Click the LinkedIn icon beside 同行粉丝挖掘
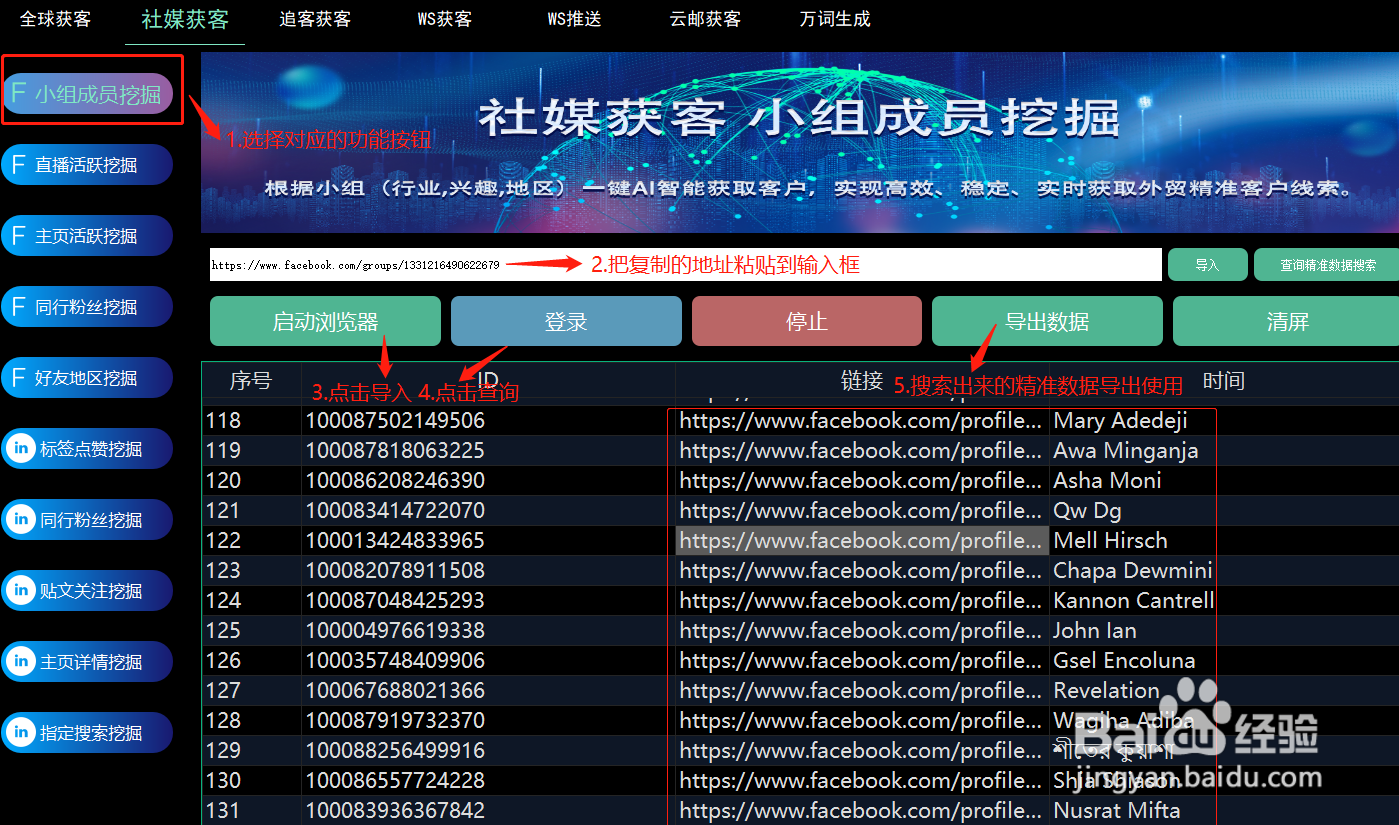This screenshot has height=825, width=1399. tap(20, 520)
